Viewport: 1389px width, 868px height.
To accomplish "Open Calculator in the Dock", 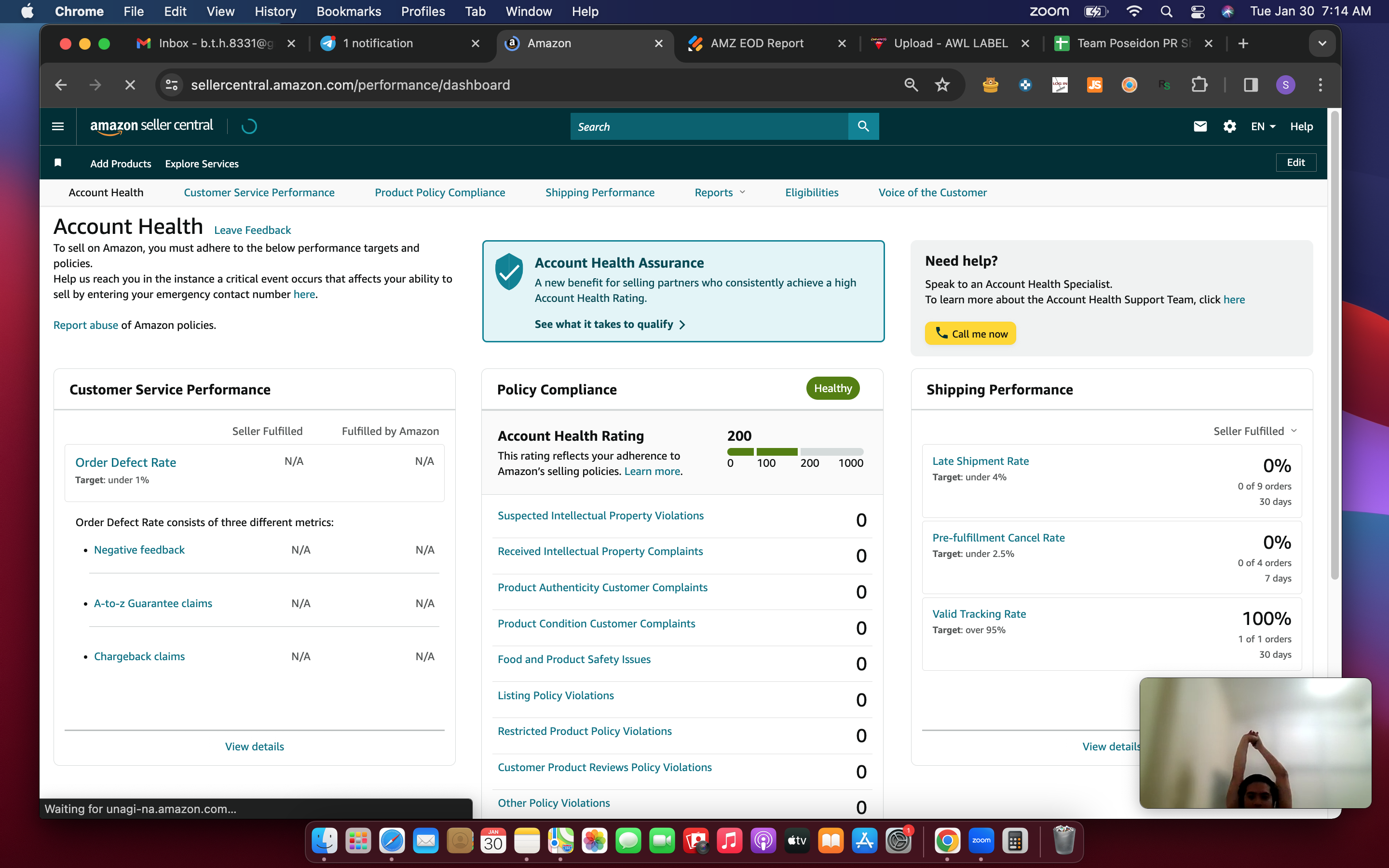I will click(x=1015, y=841).
